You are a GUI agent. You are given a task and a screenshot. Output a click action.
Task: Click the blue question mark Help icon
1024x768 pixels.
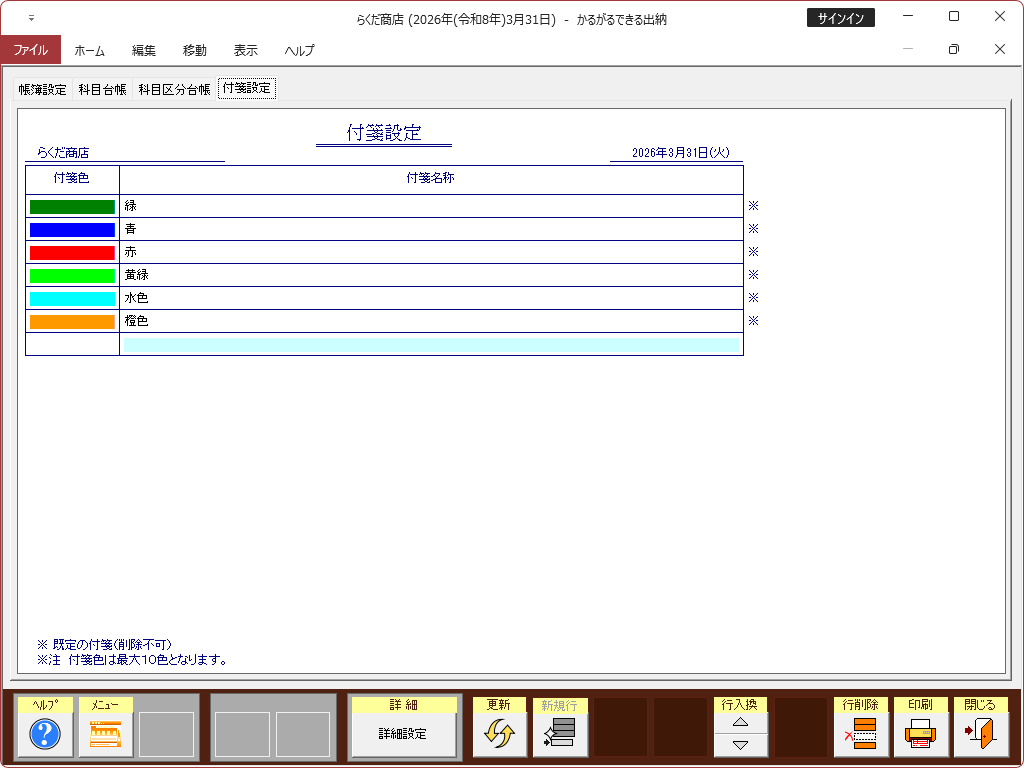point(46,735)
